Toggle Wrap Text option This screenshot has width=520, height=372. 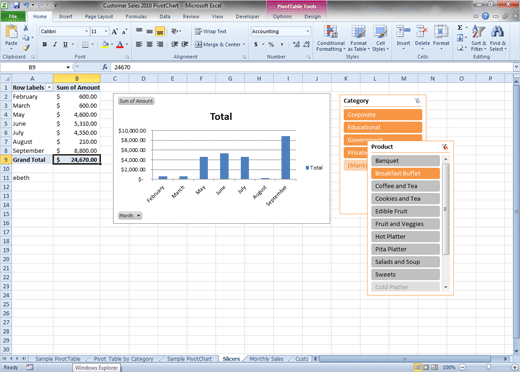[211, 31]
